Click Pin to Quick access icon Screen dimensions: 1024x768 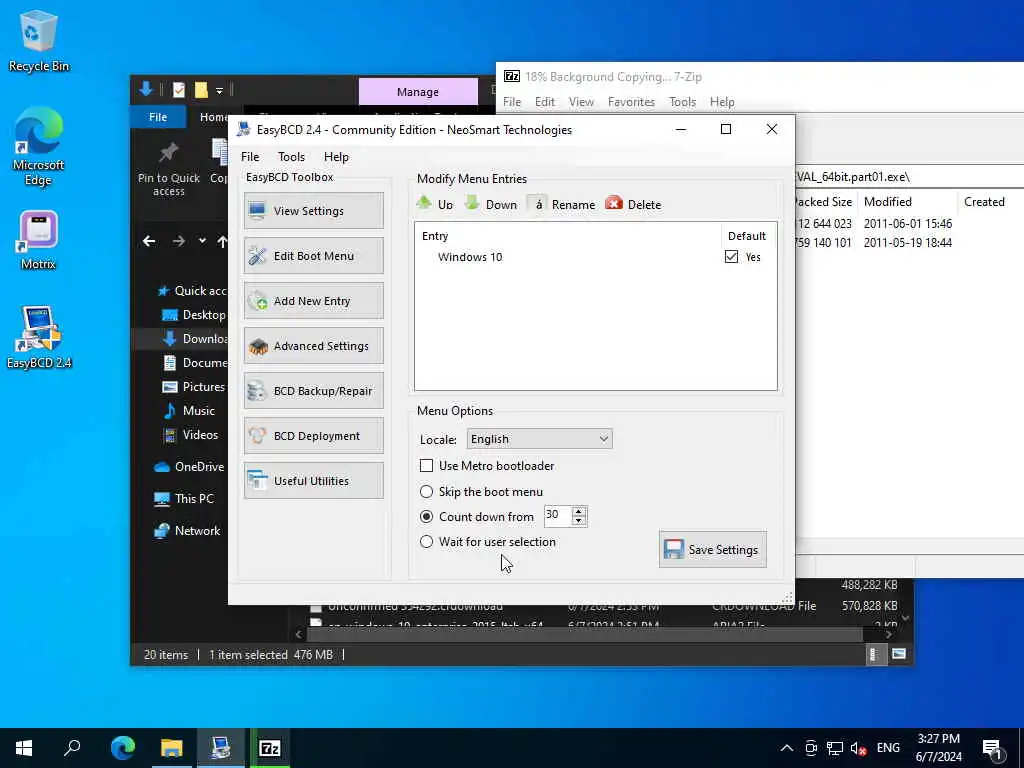168,168
